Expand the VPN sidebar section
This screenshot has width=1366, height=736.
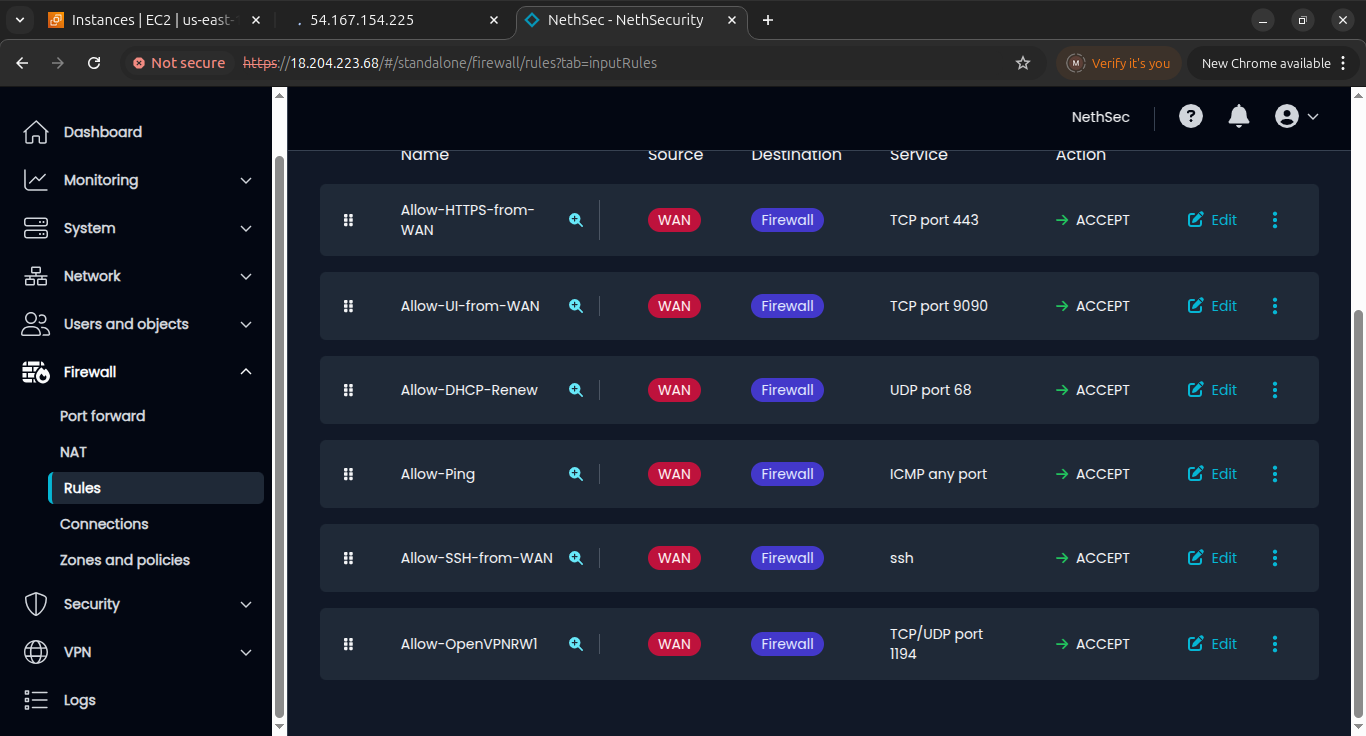[138, 652]
